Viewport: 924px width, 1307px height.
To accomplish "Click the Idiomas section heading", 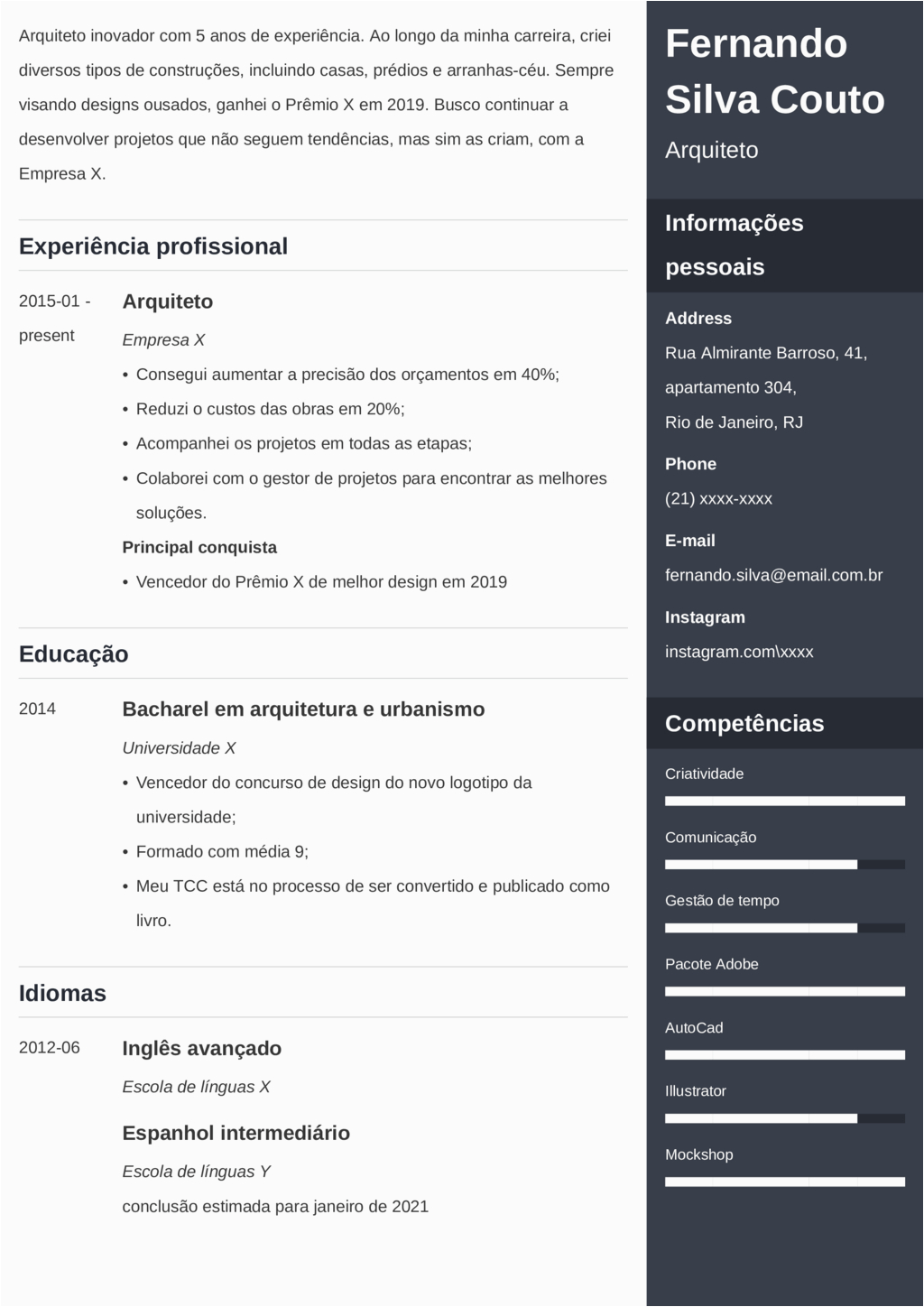I will click(x=62, y=994).
